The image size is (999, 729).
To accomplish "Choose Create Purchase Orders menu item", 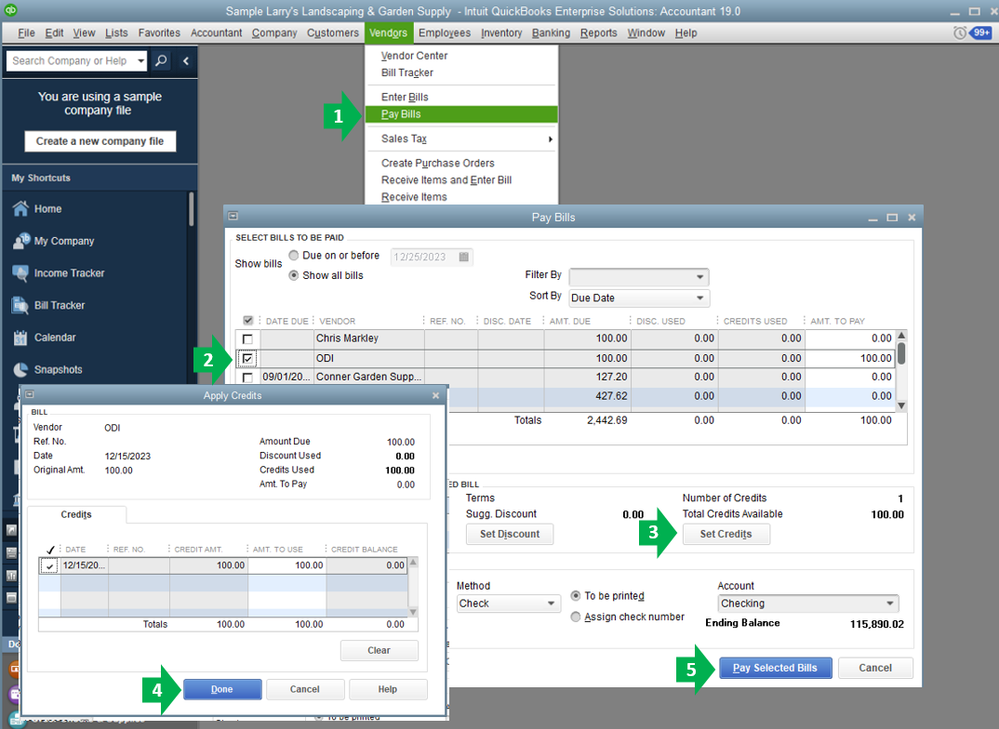I will [x=438, y=163].
